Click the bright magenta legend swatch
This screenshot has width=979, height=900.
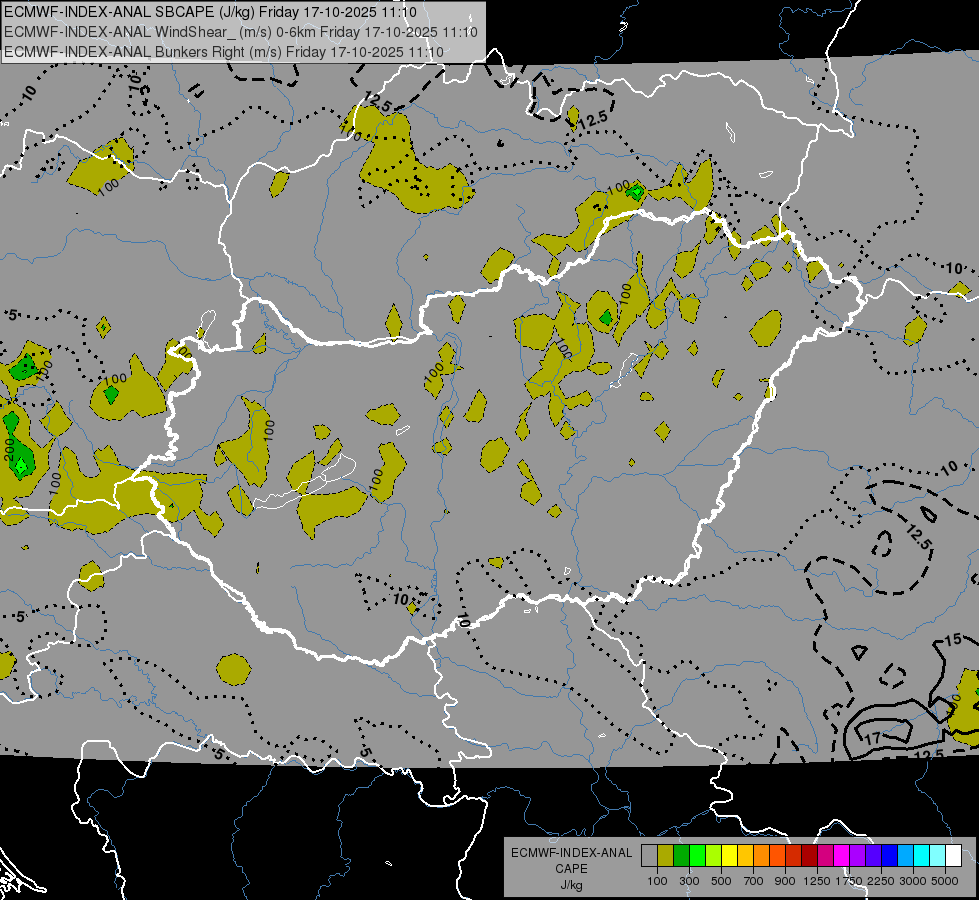842,856
